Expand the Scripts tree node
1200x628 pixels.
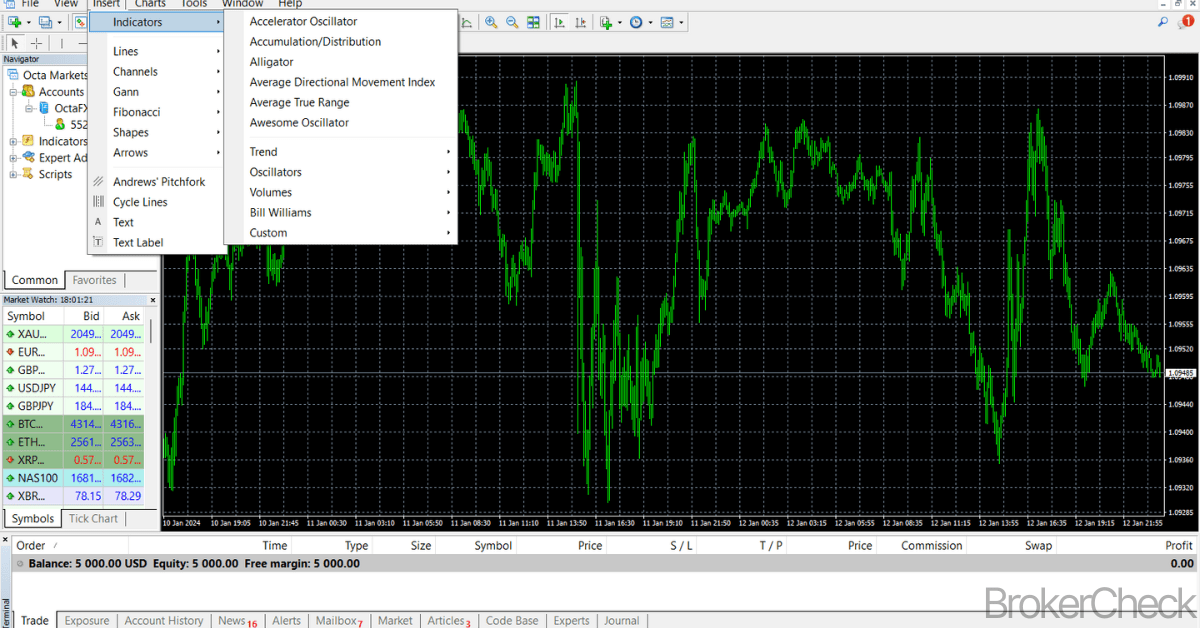[14, 174]
